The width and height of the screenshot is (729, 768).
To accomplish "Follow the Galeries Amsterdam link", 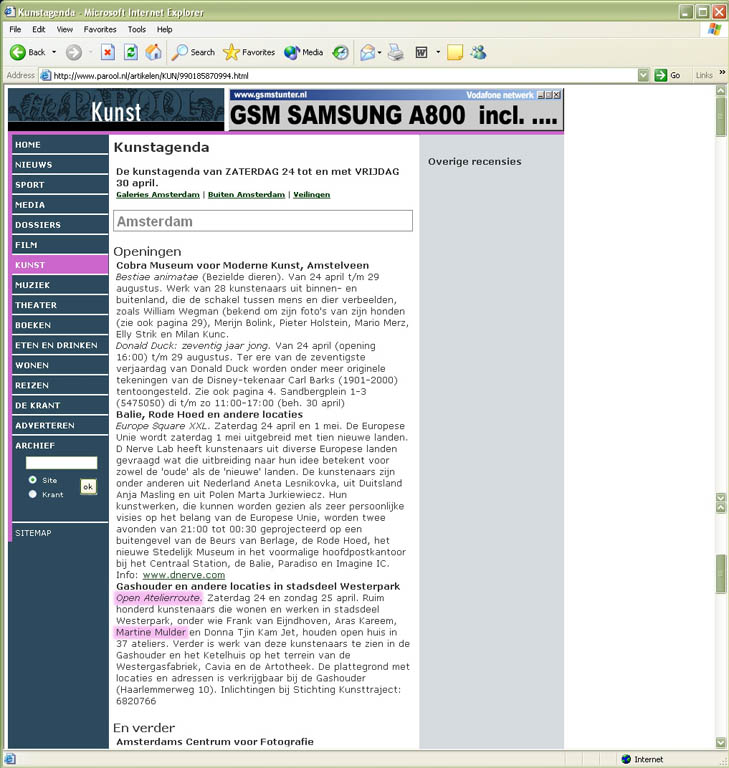I will (x=158, y=194).
